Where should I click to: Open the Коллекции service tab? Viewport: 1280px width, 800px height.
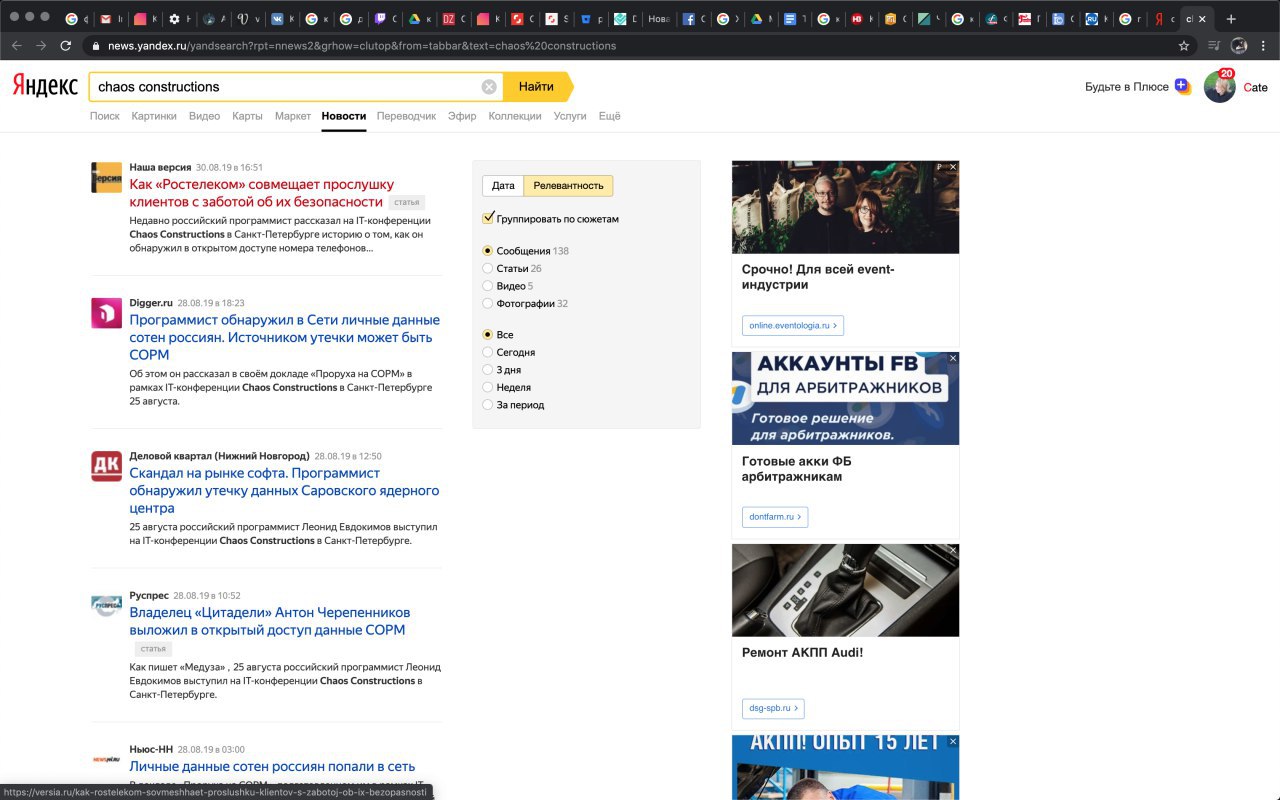[515, 116]
